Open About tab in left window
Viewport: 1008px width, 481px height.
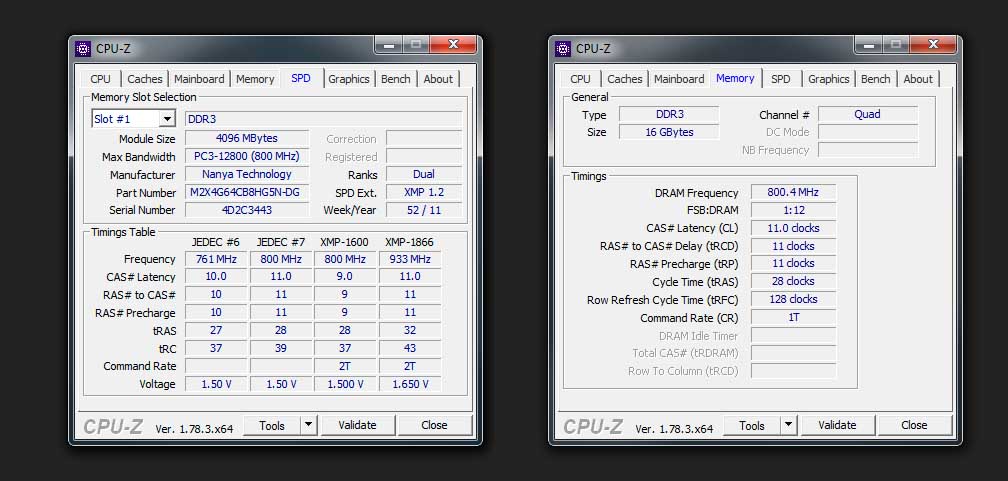(438, 79)
